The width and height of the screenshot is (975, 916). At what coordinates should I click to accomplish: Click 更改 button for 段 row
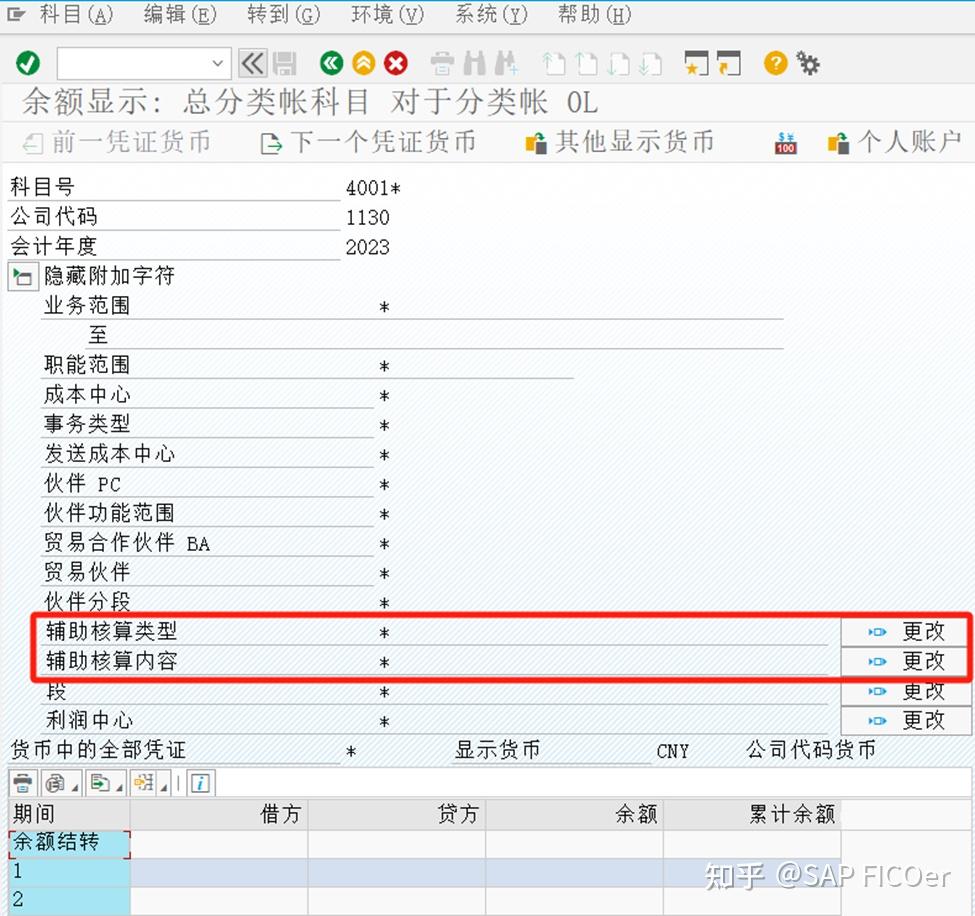tap(905, 691)
